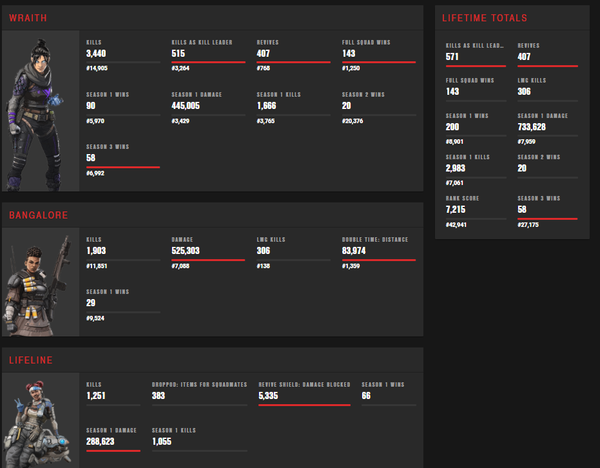Click Lifetime Totals Season 1 Kills value 2,983
This screenshot has height=468, width=600.
tap(455, 168)
